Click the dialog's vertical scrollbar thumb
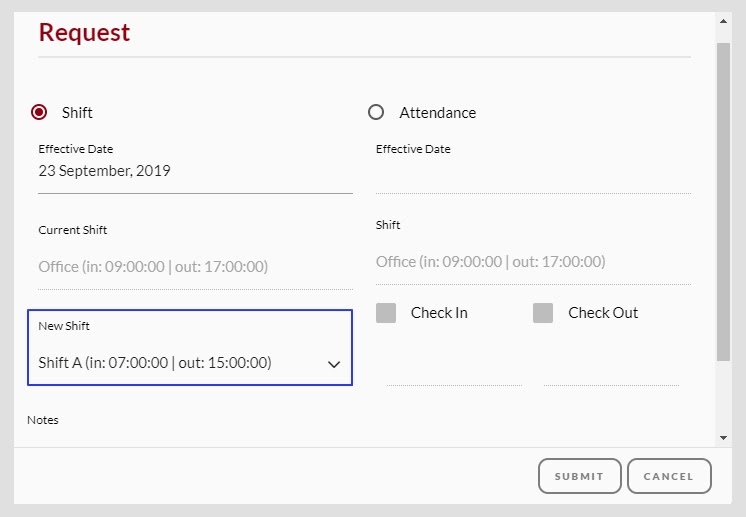 point(723,200)
